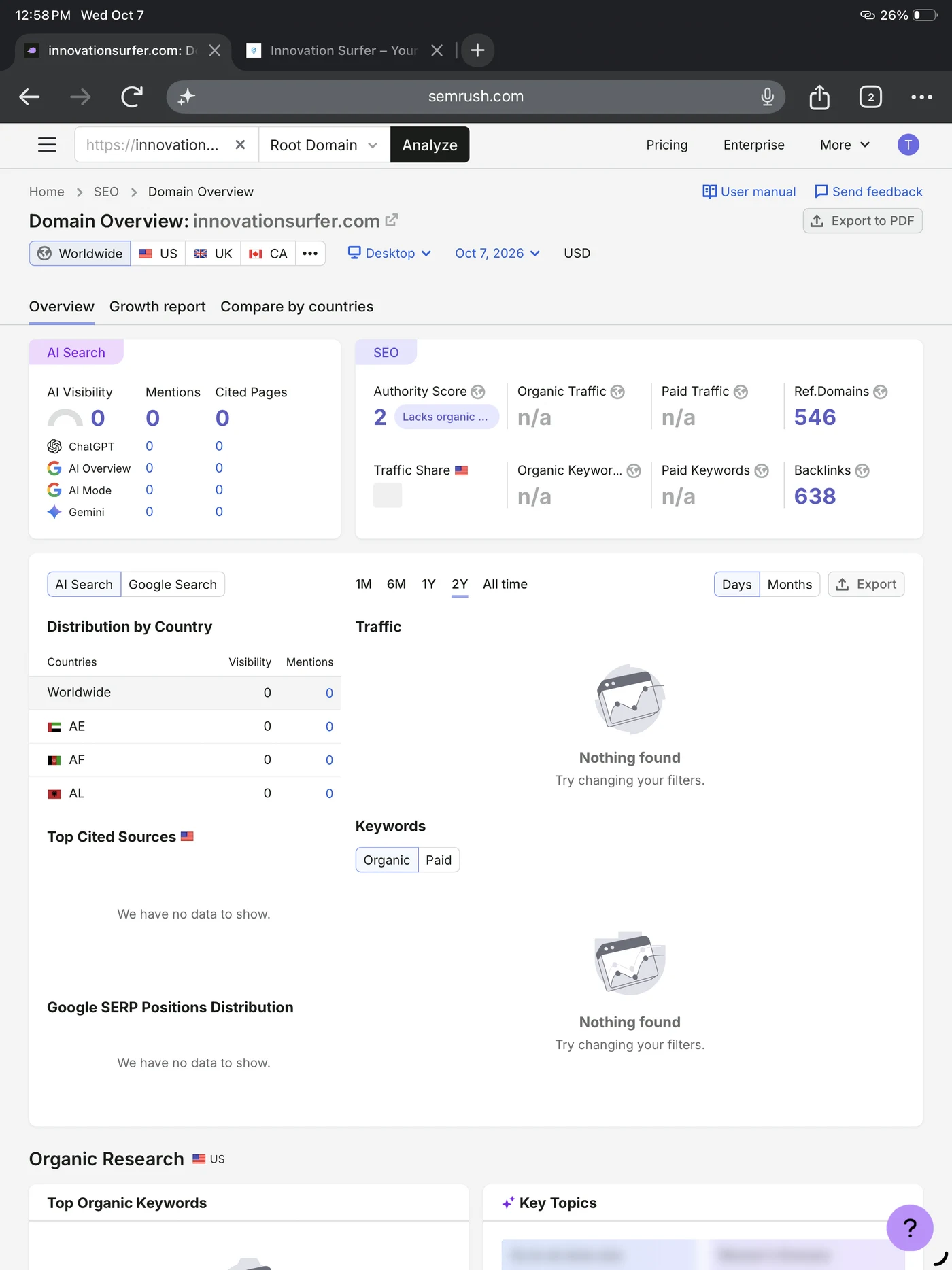Screen dimensions: 952x1270
Task: Expand the More menu in header
Action: [845, 145]
